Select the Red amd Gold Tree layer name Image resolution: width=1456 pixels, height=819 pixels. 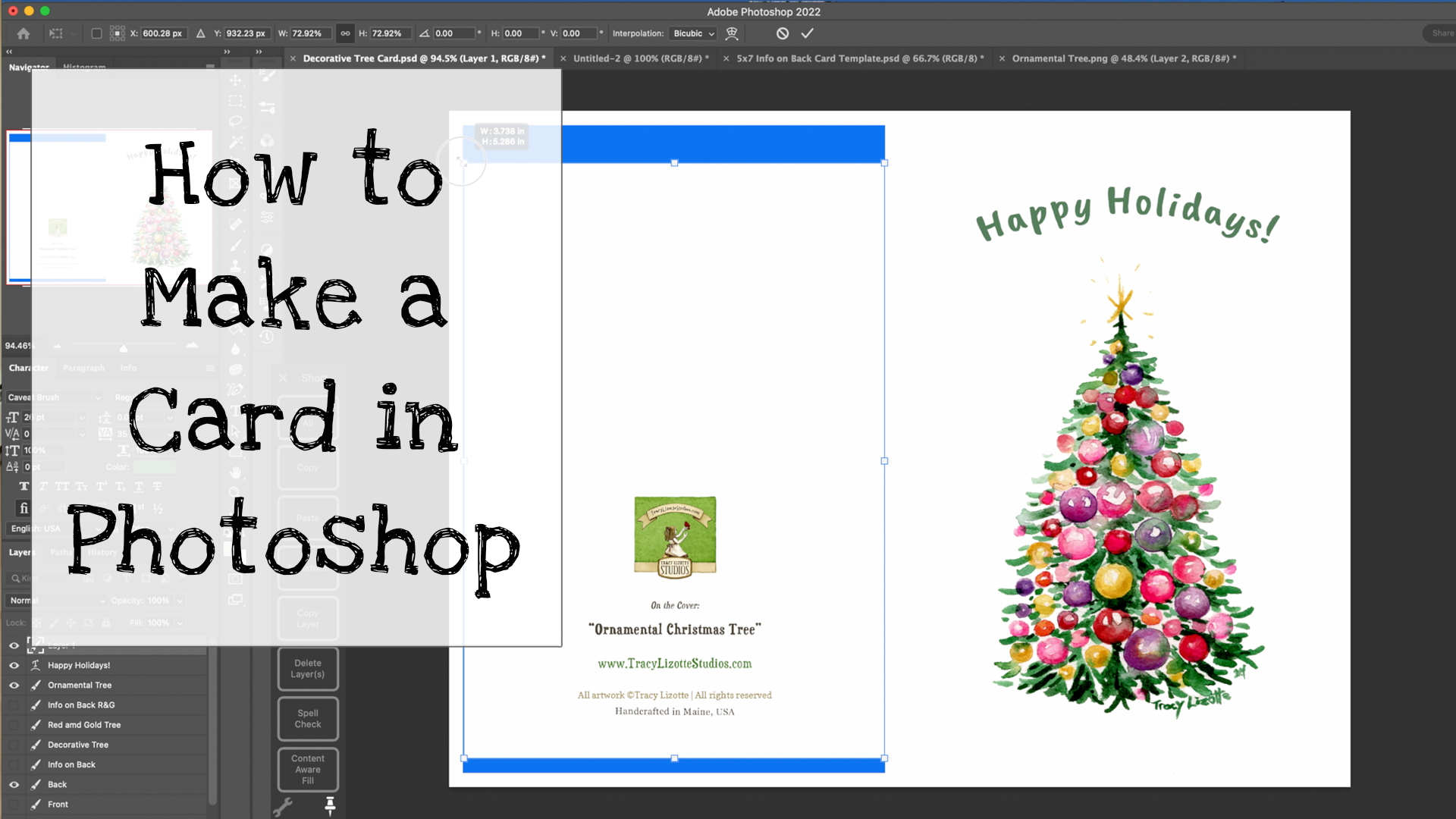pyautogui.click(x=84, y=725)
